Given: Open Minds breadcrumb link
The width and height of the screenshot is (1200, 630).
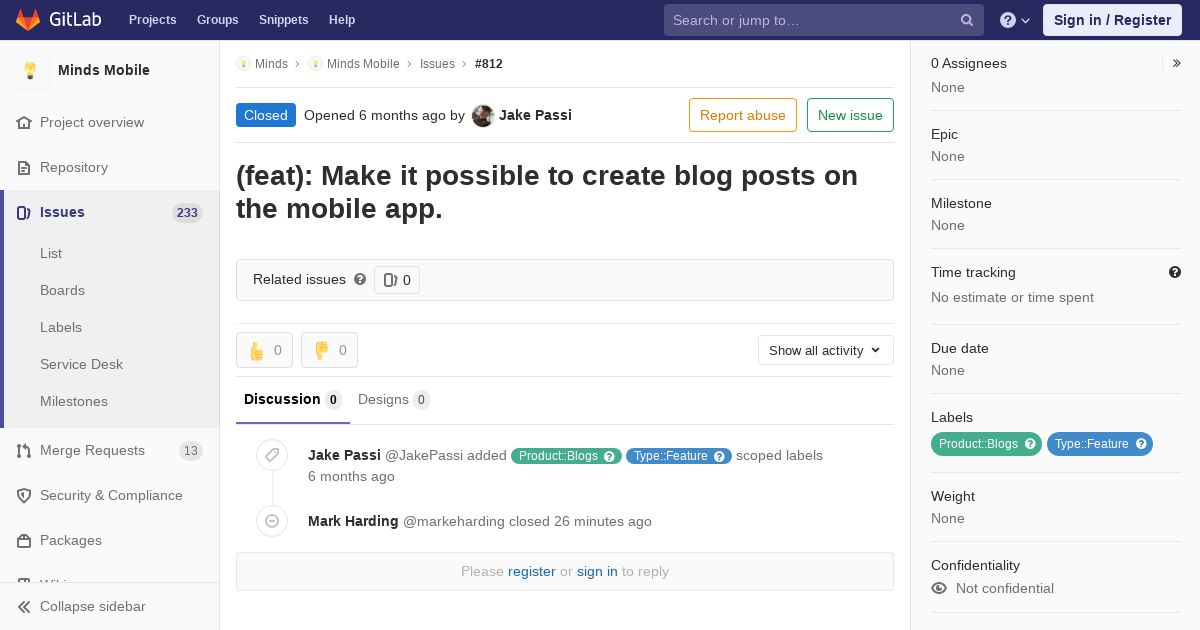Looking at the screenshot, I should pos(271,64).
